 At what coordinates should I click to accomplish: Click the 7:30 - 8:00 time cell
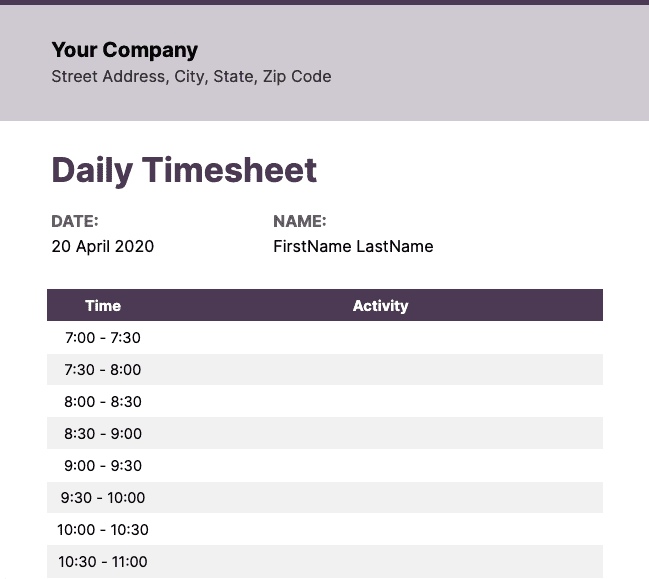tap(103, 370)
